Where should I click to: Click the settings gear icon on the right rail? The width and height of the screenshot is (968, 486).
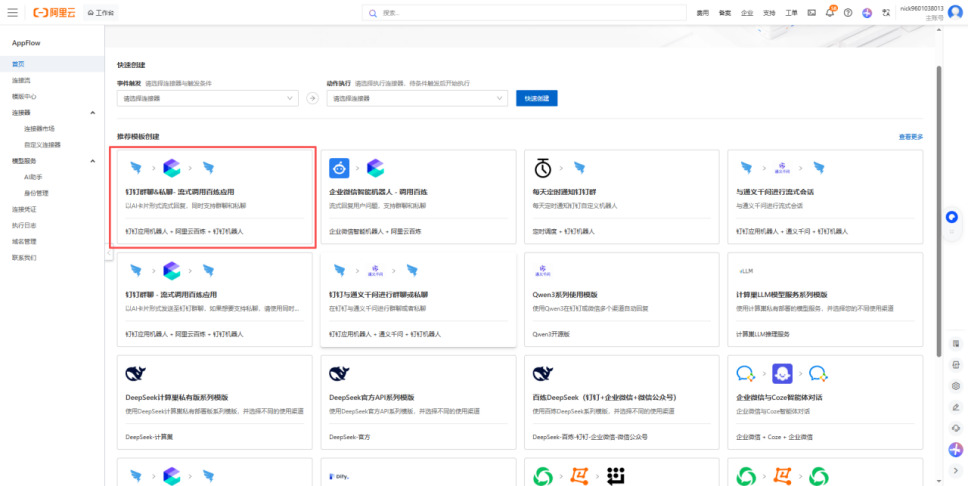(956, 386)
